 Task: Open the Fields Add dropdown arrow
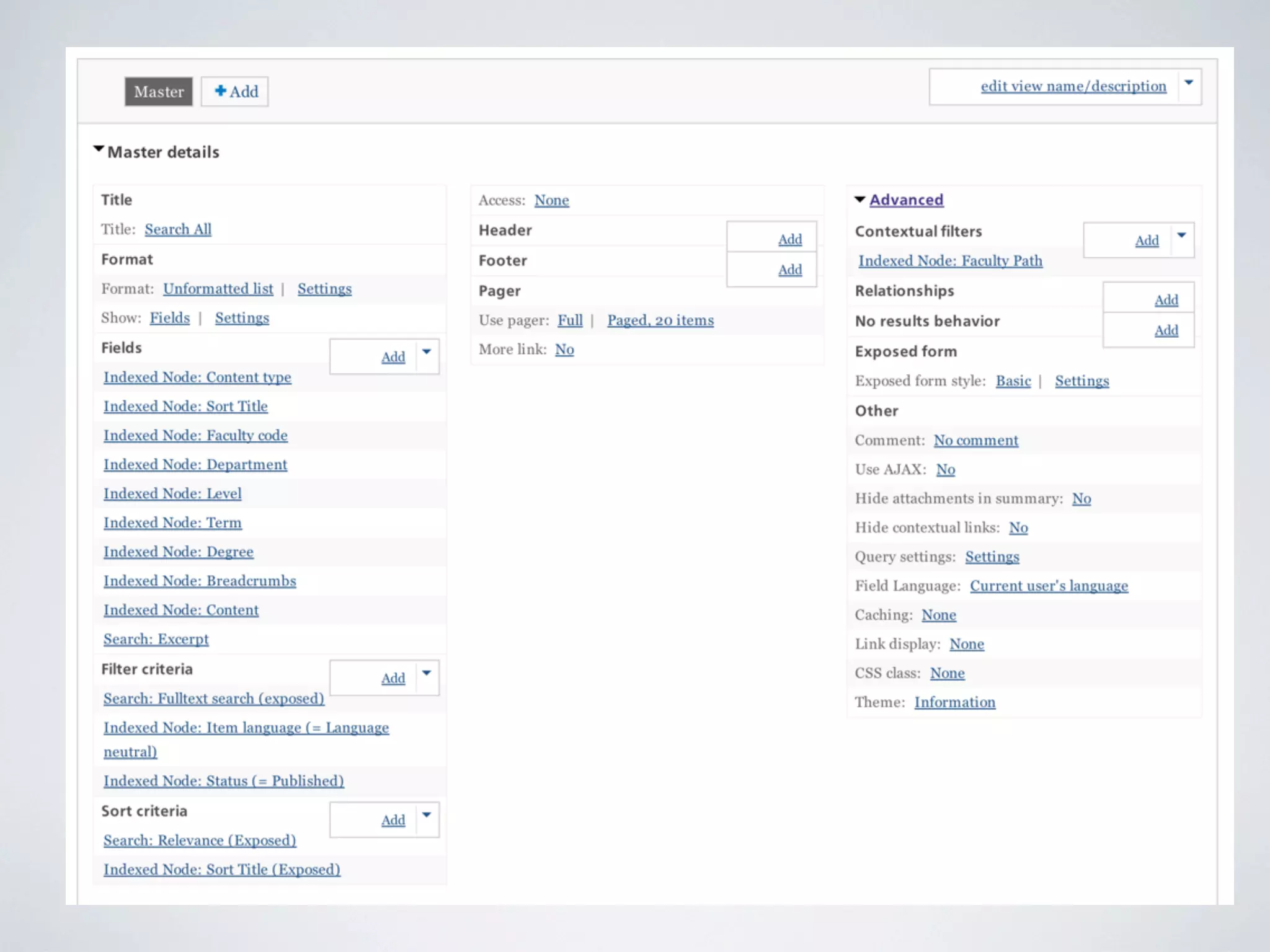[x=427, y=352]
